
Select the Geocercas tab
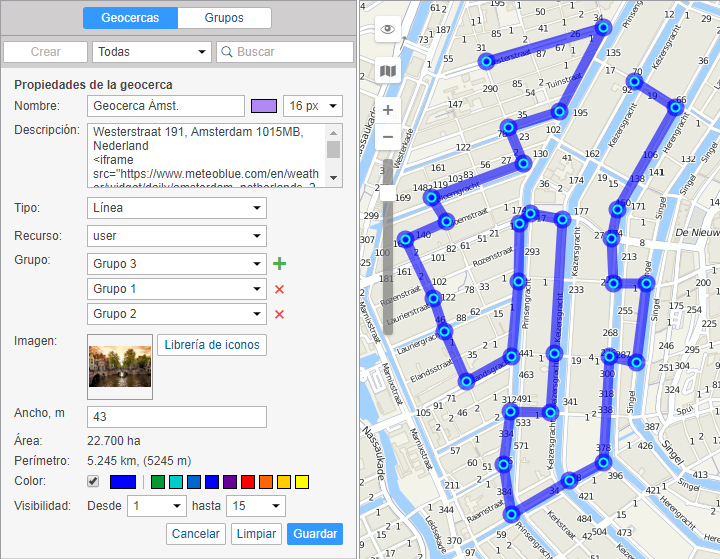pos(130,18)
